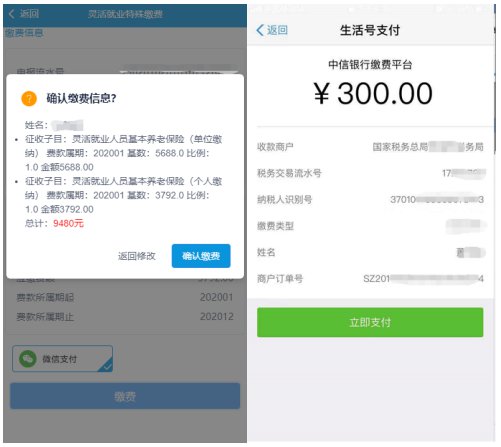Tap the green 立即支付 button
The height and width of the screenshot is (447, 501).
coord(370,322)
